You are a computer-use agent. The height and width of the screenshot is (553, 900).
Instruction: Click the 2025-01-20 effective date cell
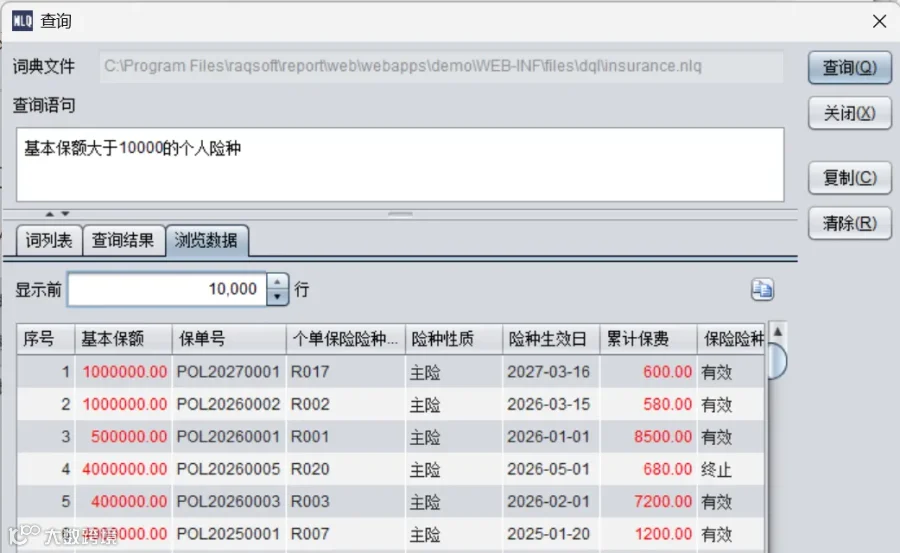click(551, 534)
